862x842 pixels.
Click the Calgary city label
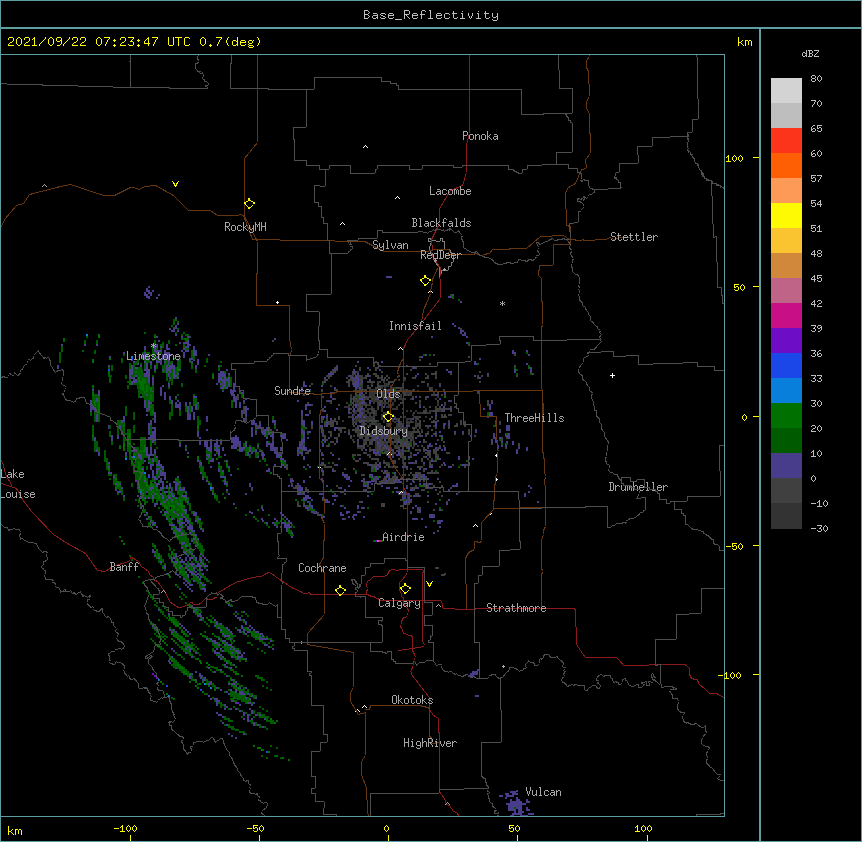[399, 603]
